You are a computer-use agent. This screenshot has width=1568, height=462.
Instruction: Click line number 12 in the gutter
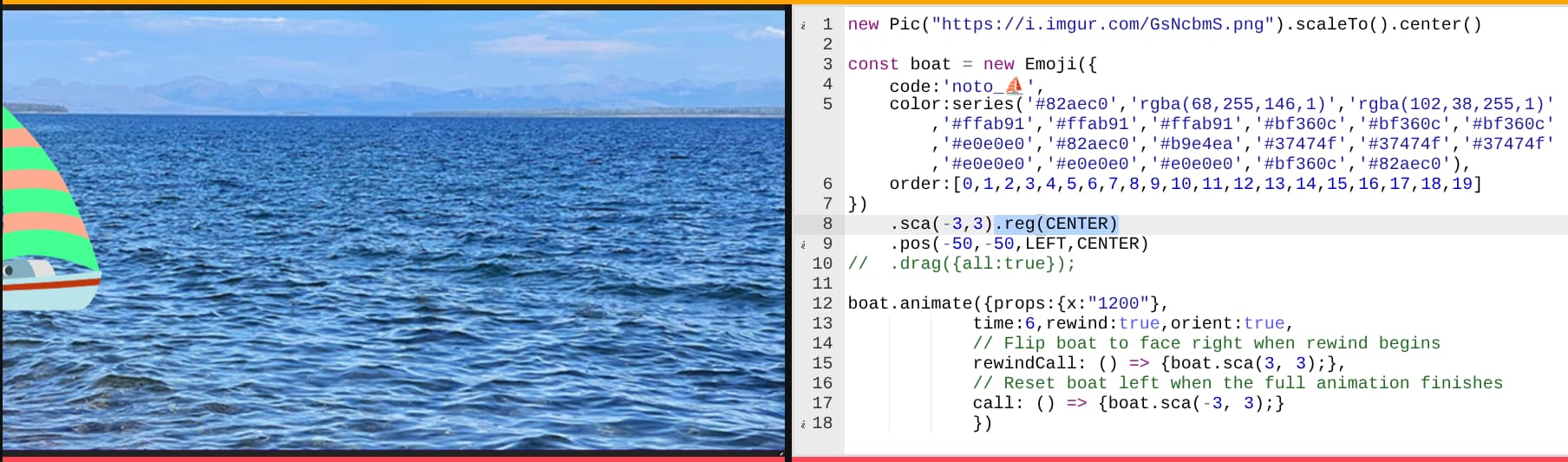(822, 303)
